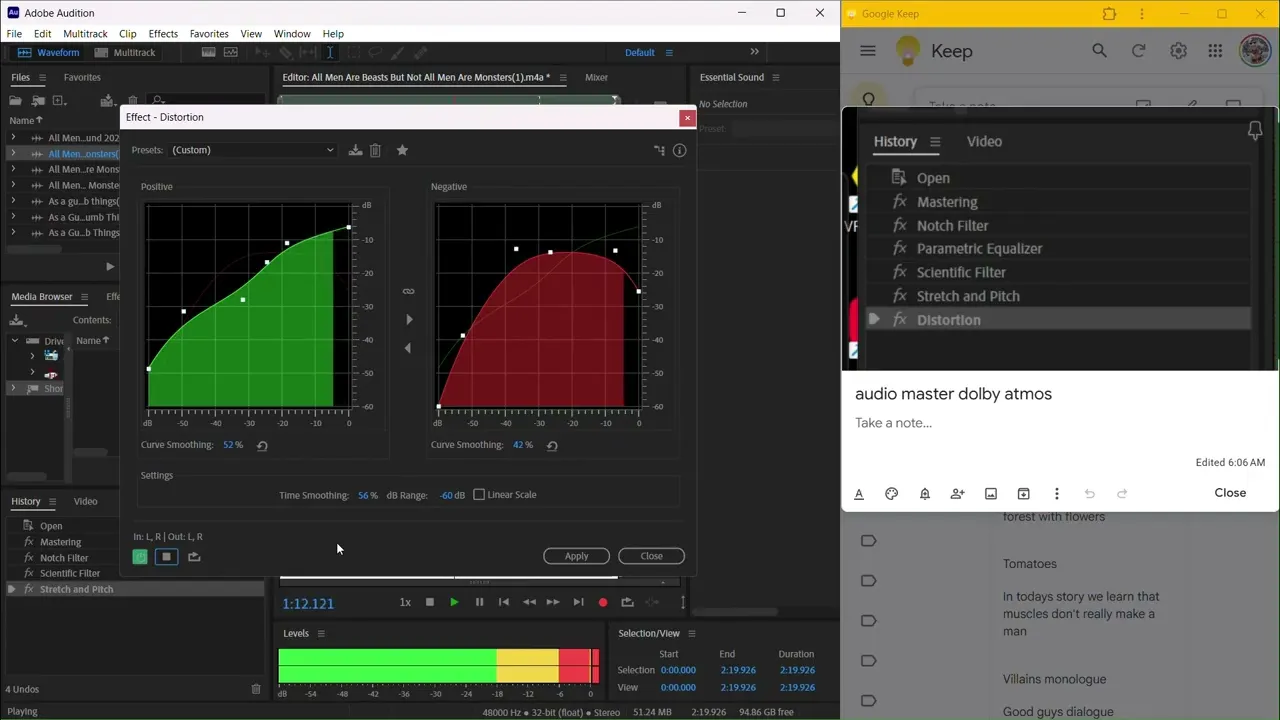This screenshot has width=1280, height=720.
Task: Switch to the Multitrack view
Action: pos(126,53)
